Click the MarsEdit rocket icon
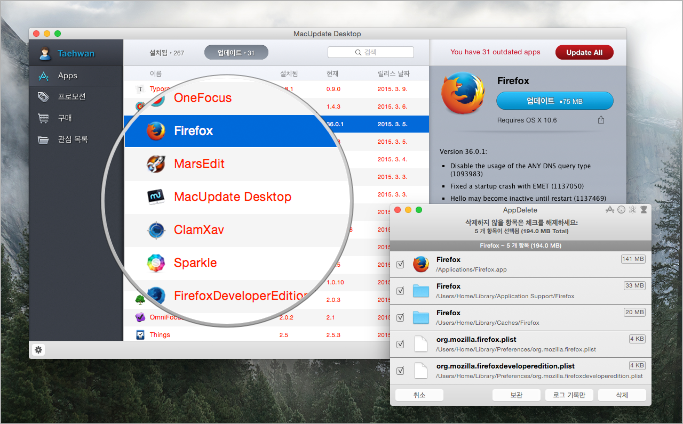This screenshot has height=424, width=683. coord(156,164)
